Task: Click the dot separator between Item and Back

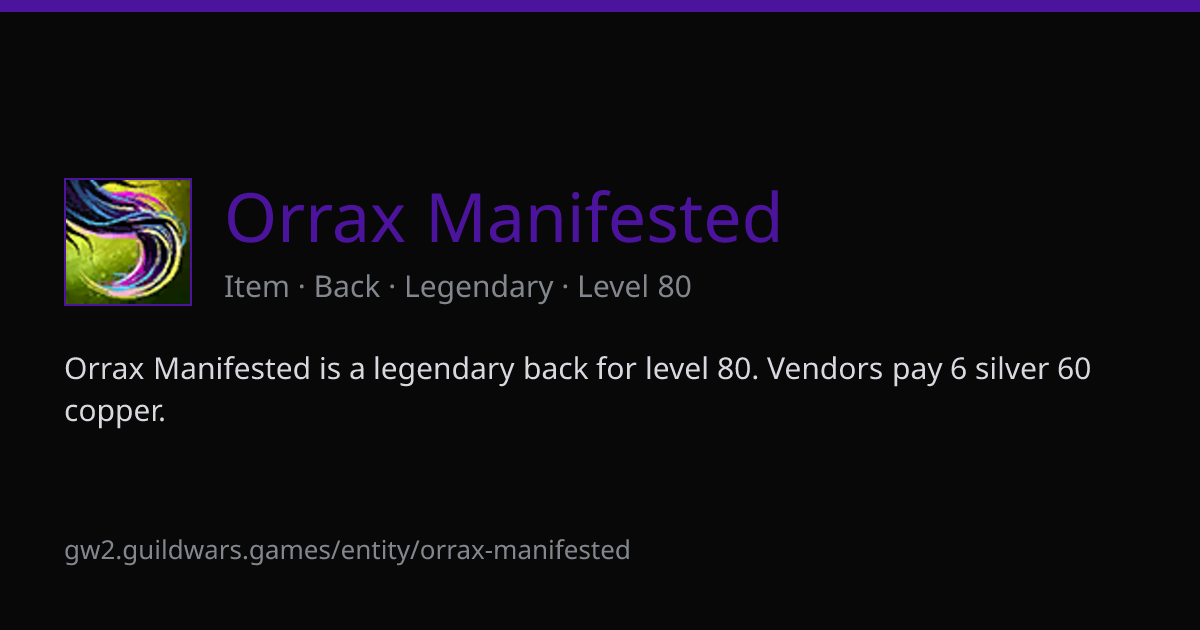Action: coord(302,288)
